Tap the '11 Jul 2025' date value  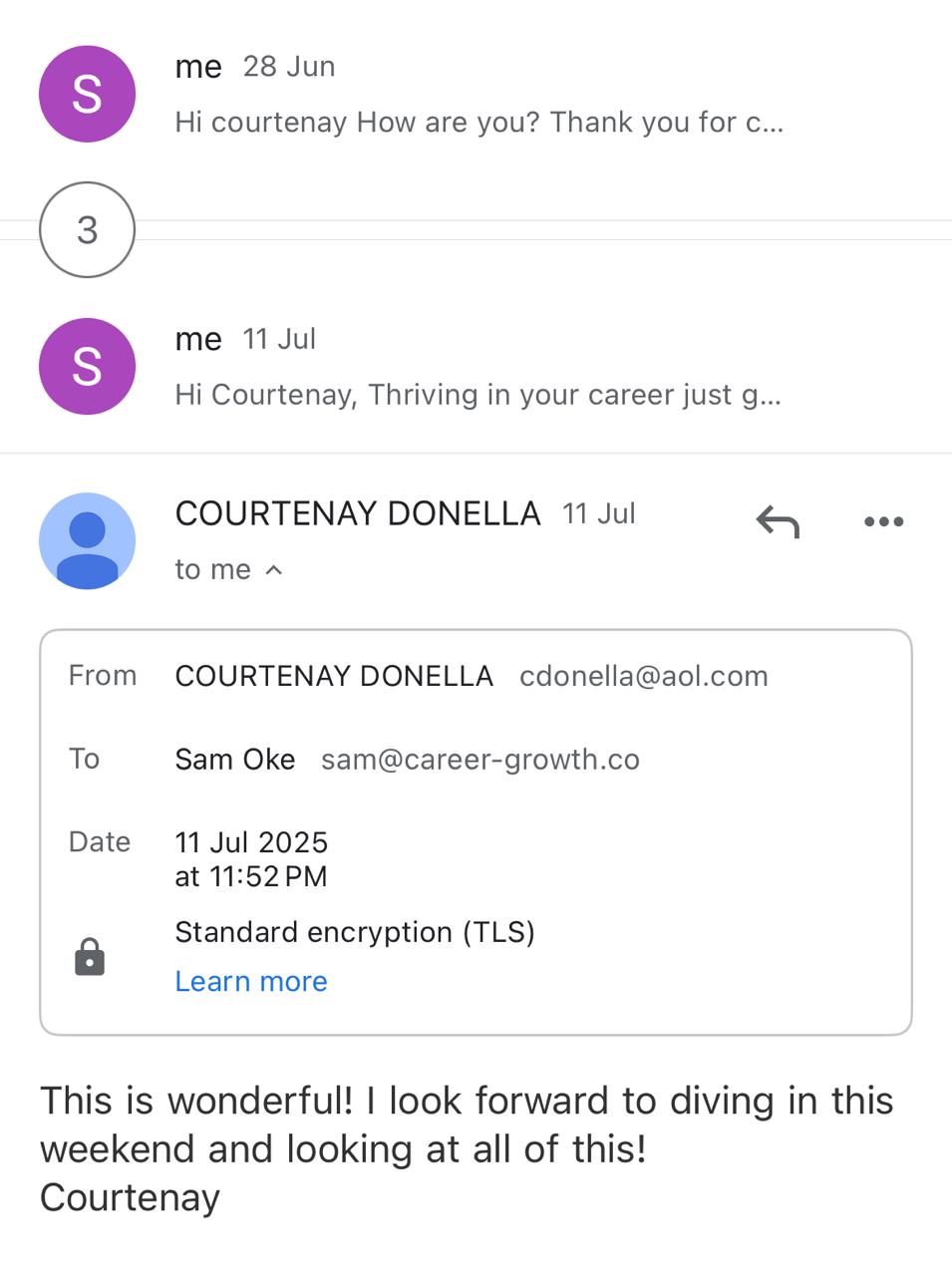(251, 843)
